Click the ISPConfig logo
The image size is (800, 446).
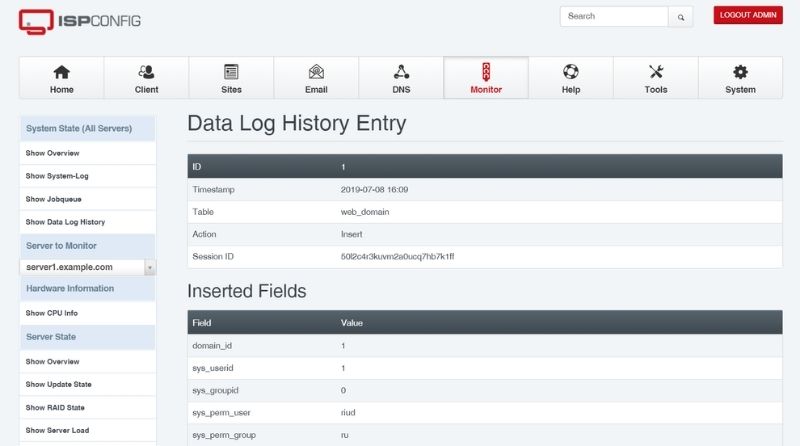(79, 21)
